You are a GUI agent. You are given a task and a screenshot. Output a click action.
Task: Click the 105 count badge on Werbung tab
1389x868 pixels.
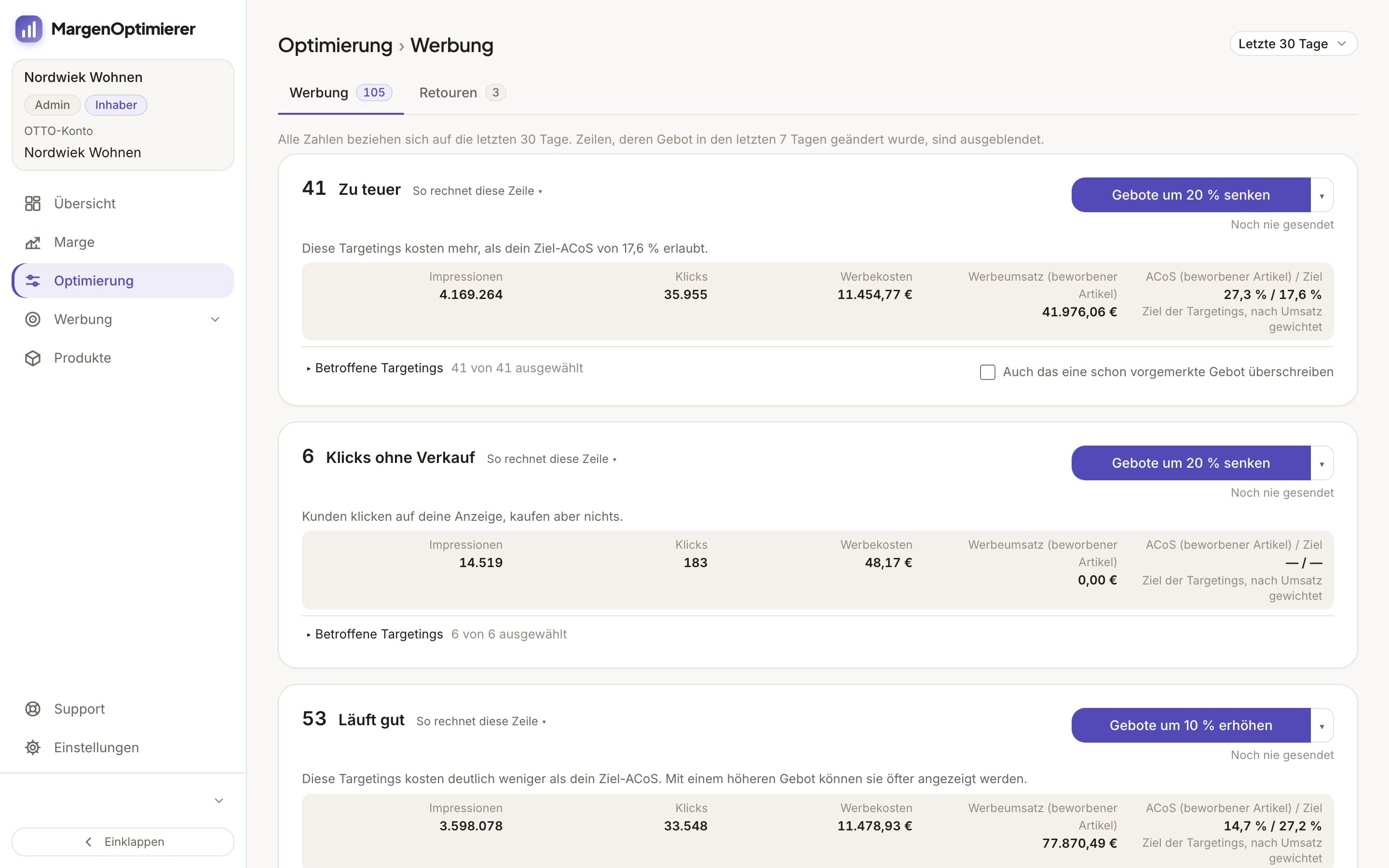(x=374, y=93)
